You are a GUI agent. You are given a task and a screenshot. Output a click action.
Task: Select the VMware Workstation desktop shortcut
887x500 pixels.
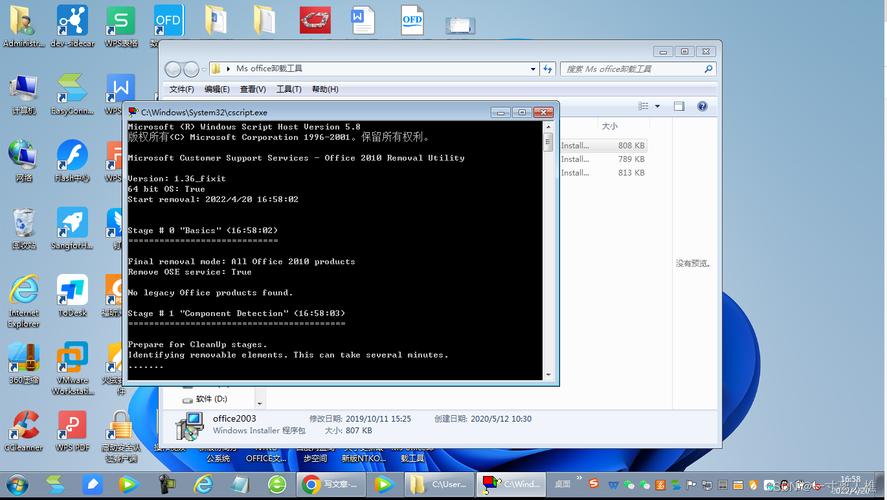coord(72,368)
